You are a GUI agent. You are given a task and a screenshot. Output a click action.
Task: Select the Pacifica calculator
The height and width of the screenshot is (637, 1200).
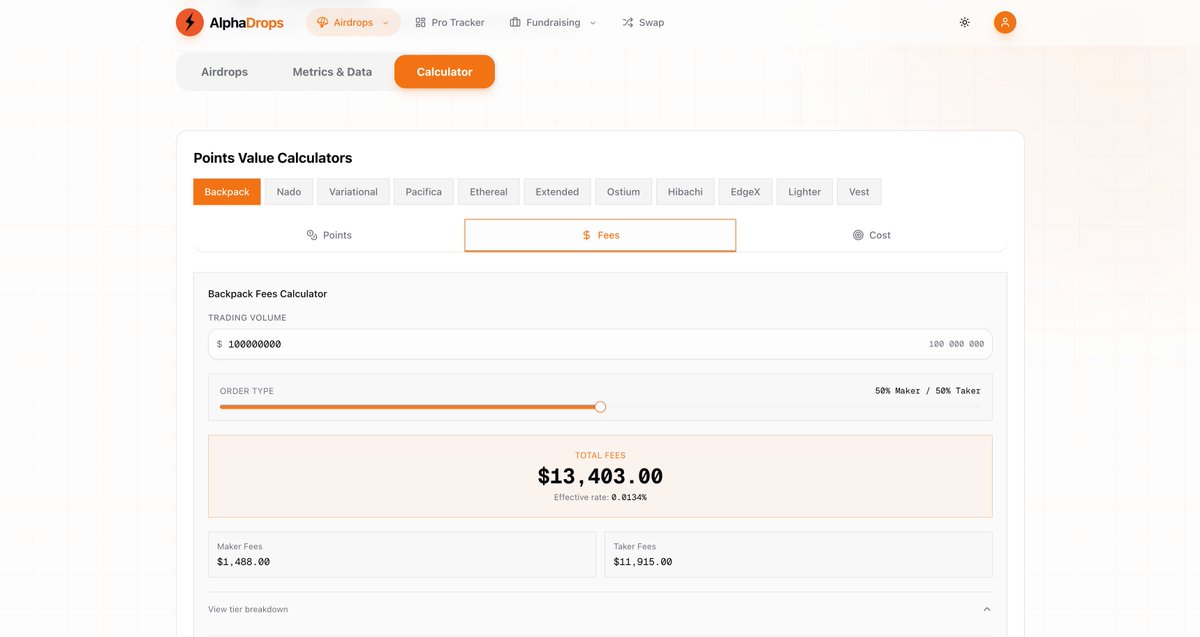[424, 192]
